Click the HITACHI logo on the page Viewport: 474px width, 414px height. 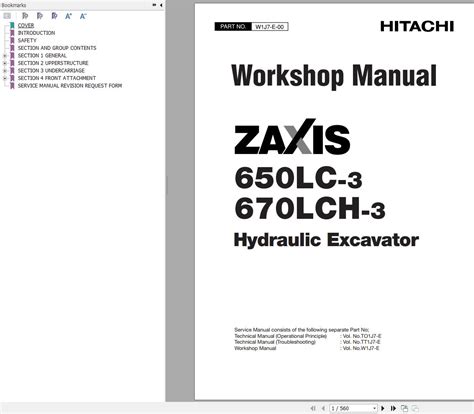[x=417, y=26]
